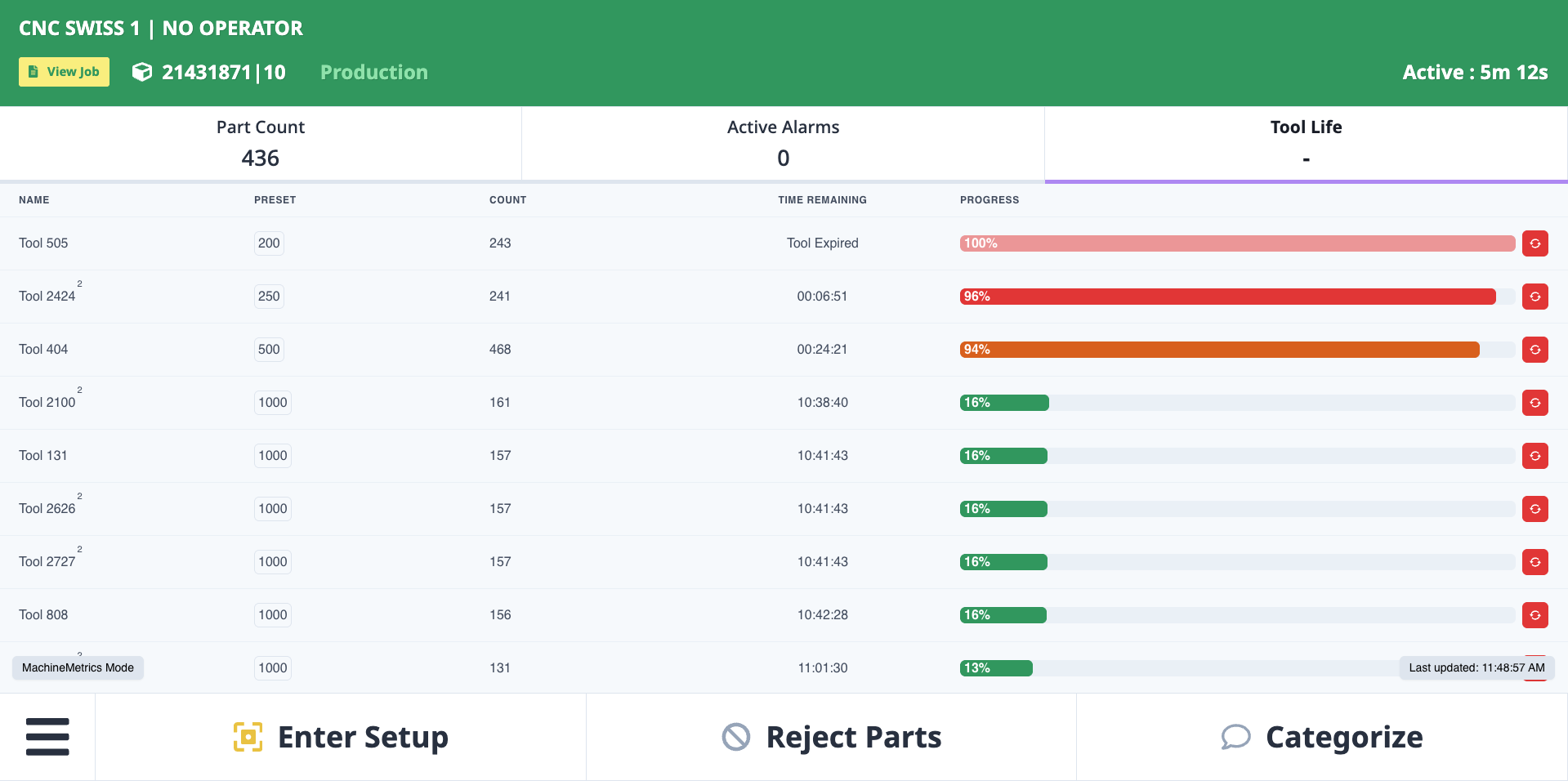Reset tool life counter for Tool 404
Image resolution: width=1568 pixels, height=781 pixels.
1535,350
